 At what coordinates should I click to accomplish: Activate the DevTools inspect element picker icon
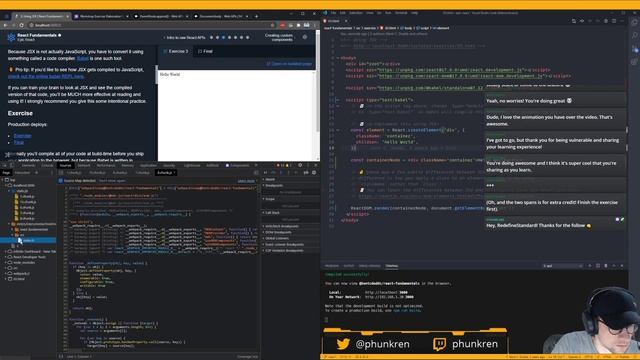pyautogui.click(x=4, y=165)
